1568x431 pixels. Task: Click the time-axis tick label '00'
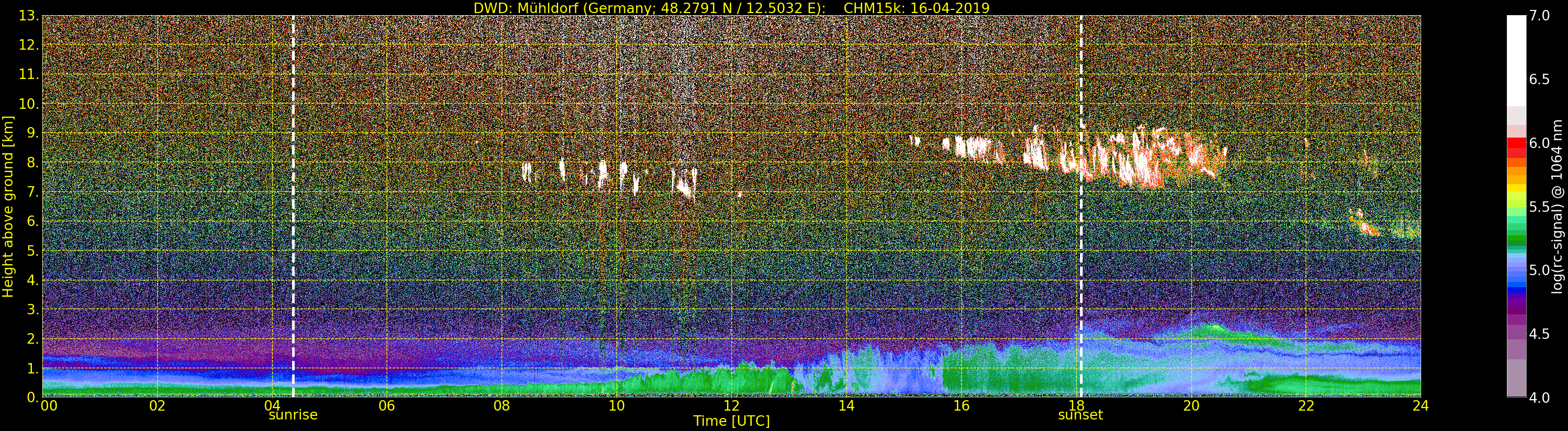[x=49, y=406]
